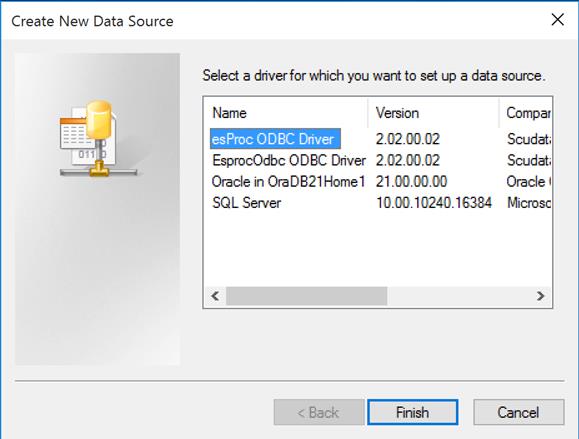The image size is (579, 439).
Task: Select EsprocOdbc ODBC Driver in the list
Action: click(x=289, y=160)
